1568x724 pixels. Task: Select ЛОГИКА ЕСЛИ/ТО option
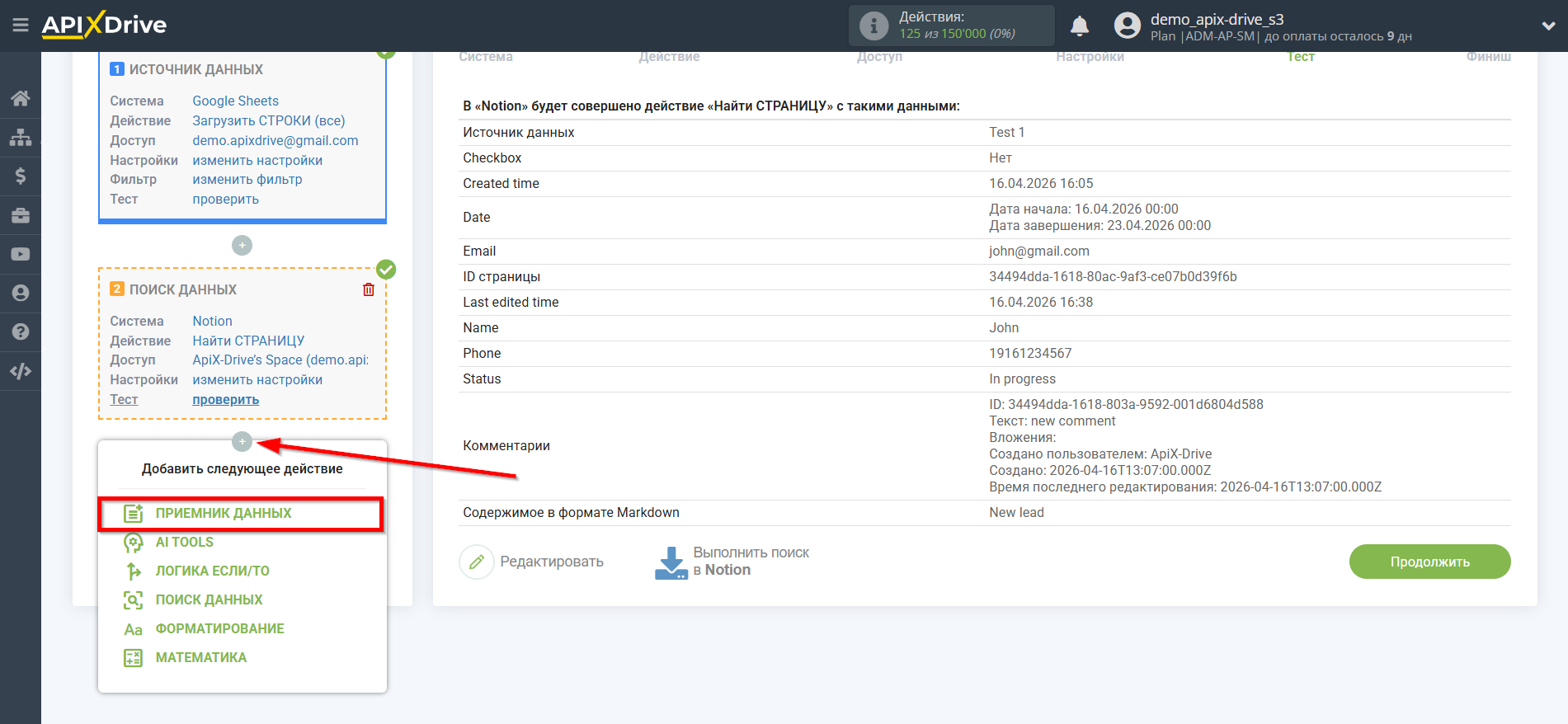point(213,571)
